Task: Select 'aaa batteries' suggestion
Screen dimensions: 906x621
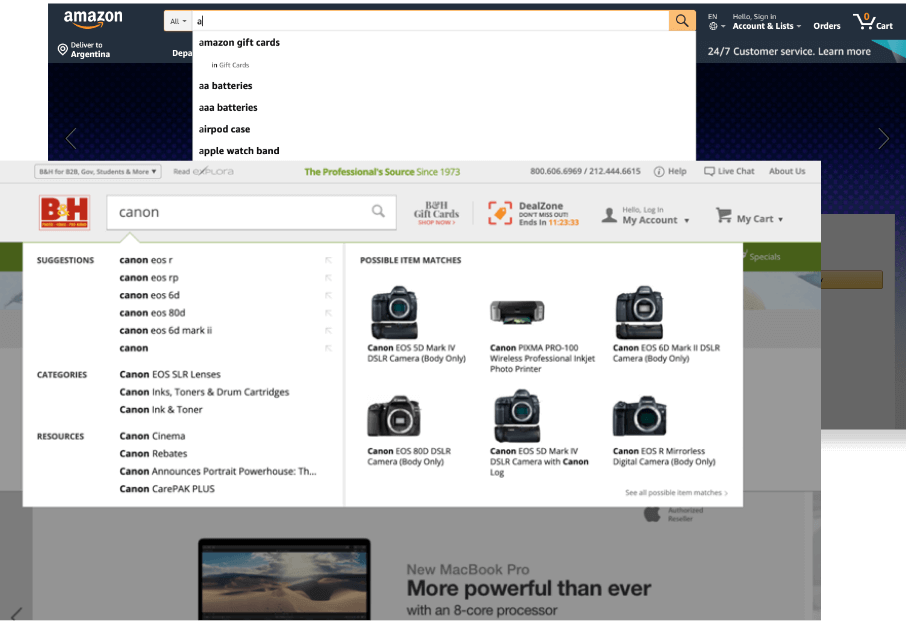Action: pyautogui.click(x=228, y=107)
